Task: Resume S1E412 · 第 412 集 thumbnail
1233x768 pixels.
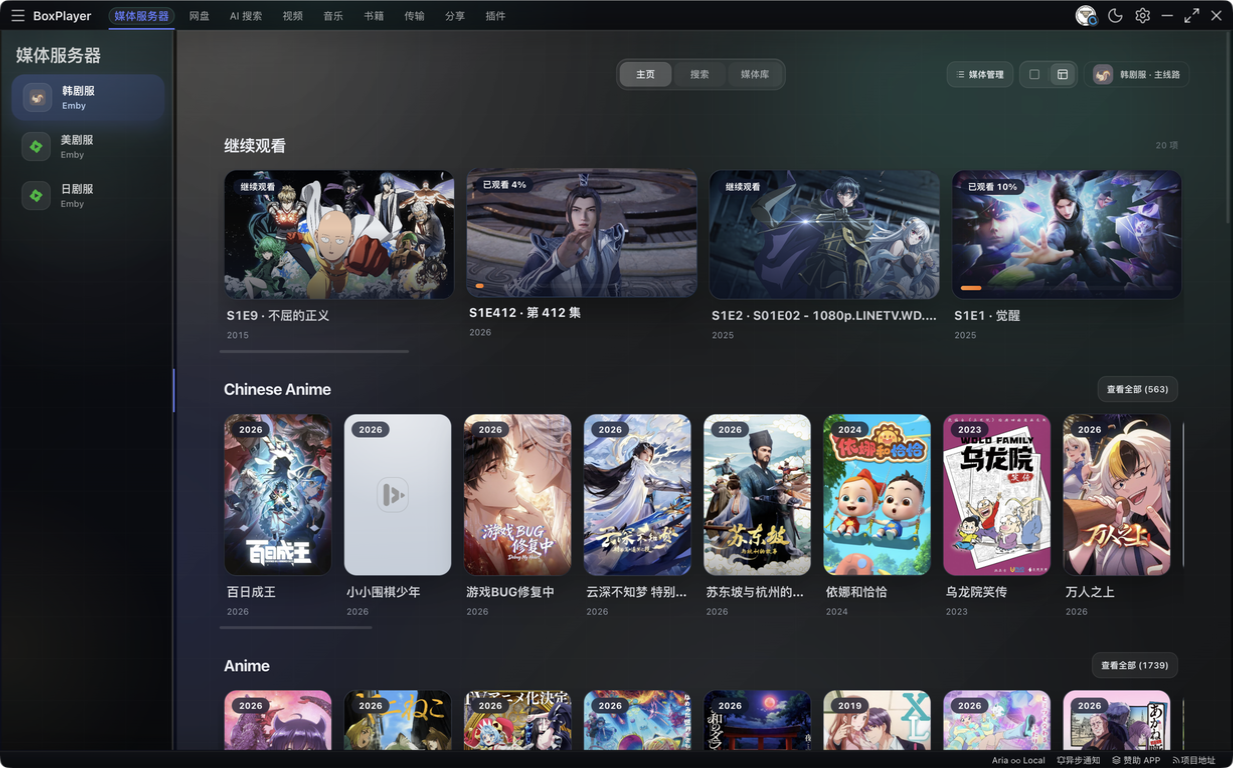Action: coord(582,233)
